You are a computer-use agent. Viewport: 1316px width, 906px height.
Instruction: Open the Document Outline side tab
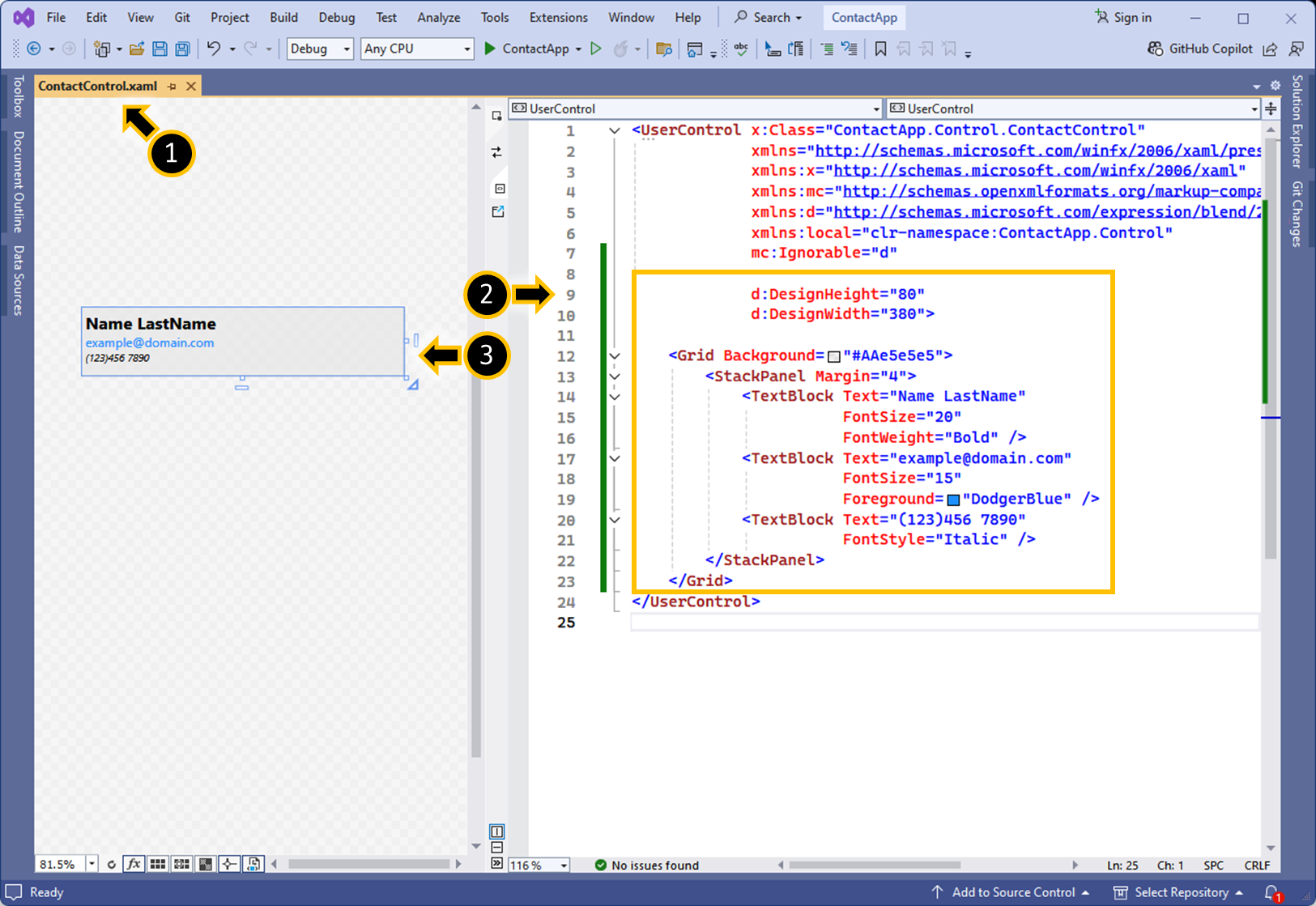(x=18, y=181)
